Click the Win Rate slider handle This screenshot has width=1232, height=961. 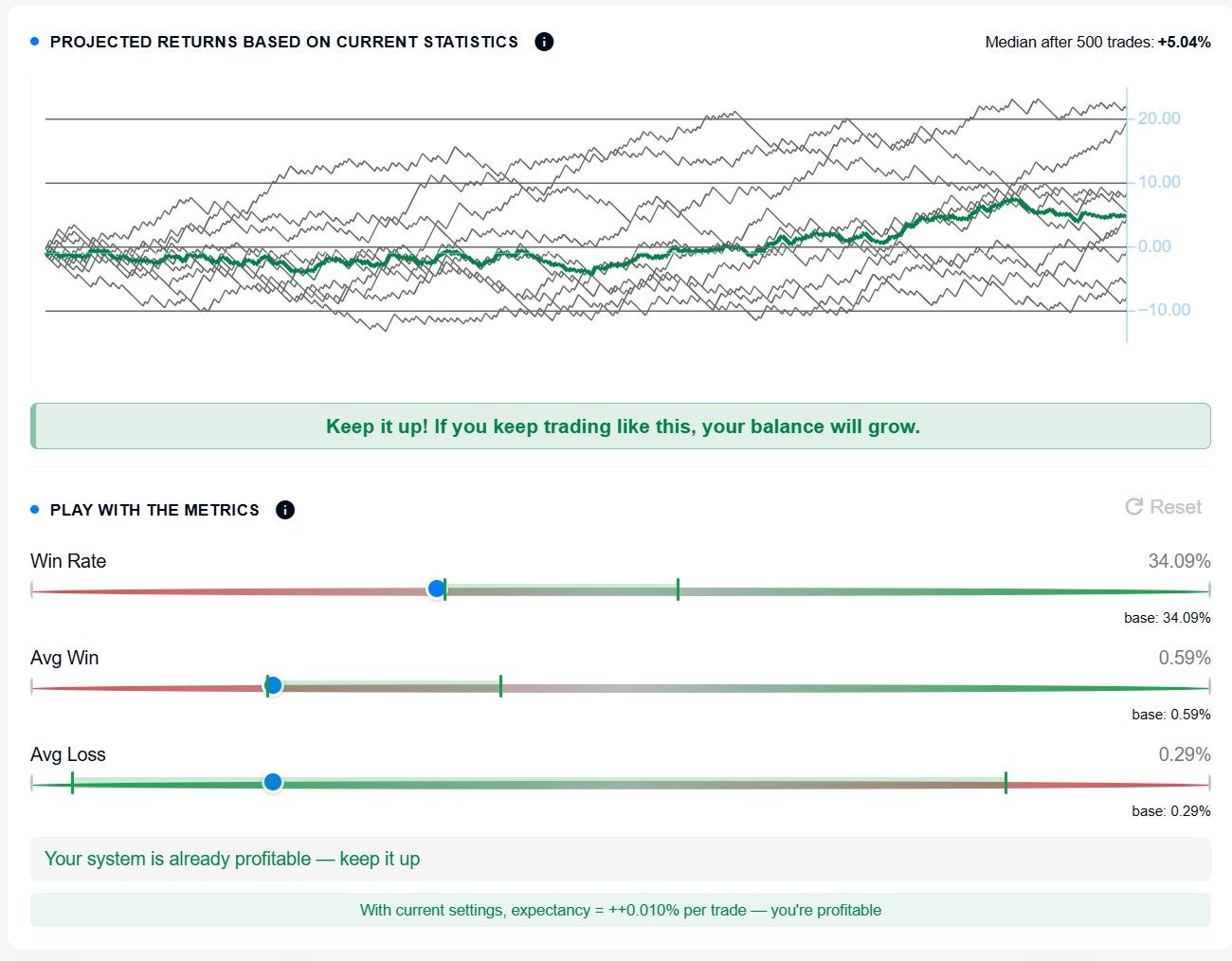coord(437,589)
